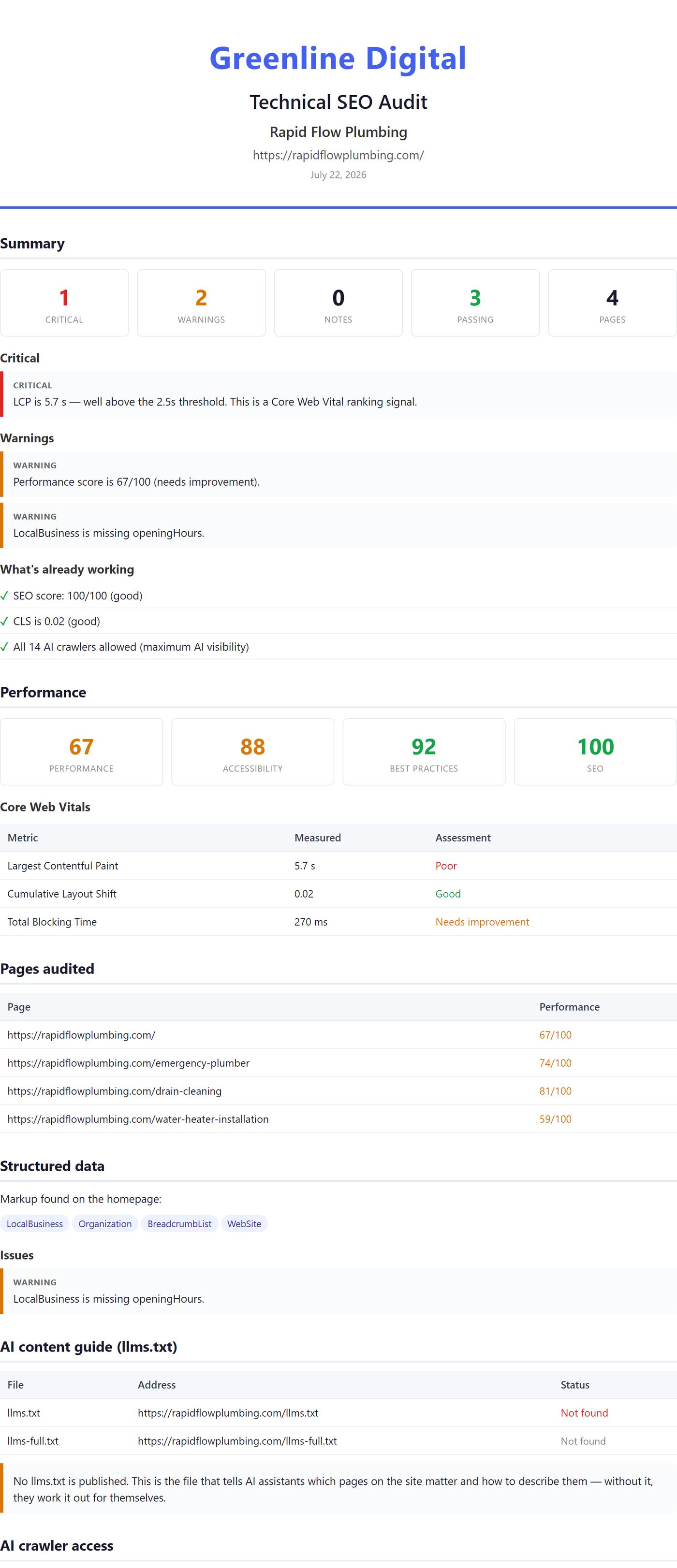Click the LCP is 5.7 s critical alert
The width and height of the screenshot is (677, 1568).
[x=338, y=394]
